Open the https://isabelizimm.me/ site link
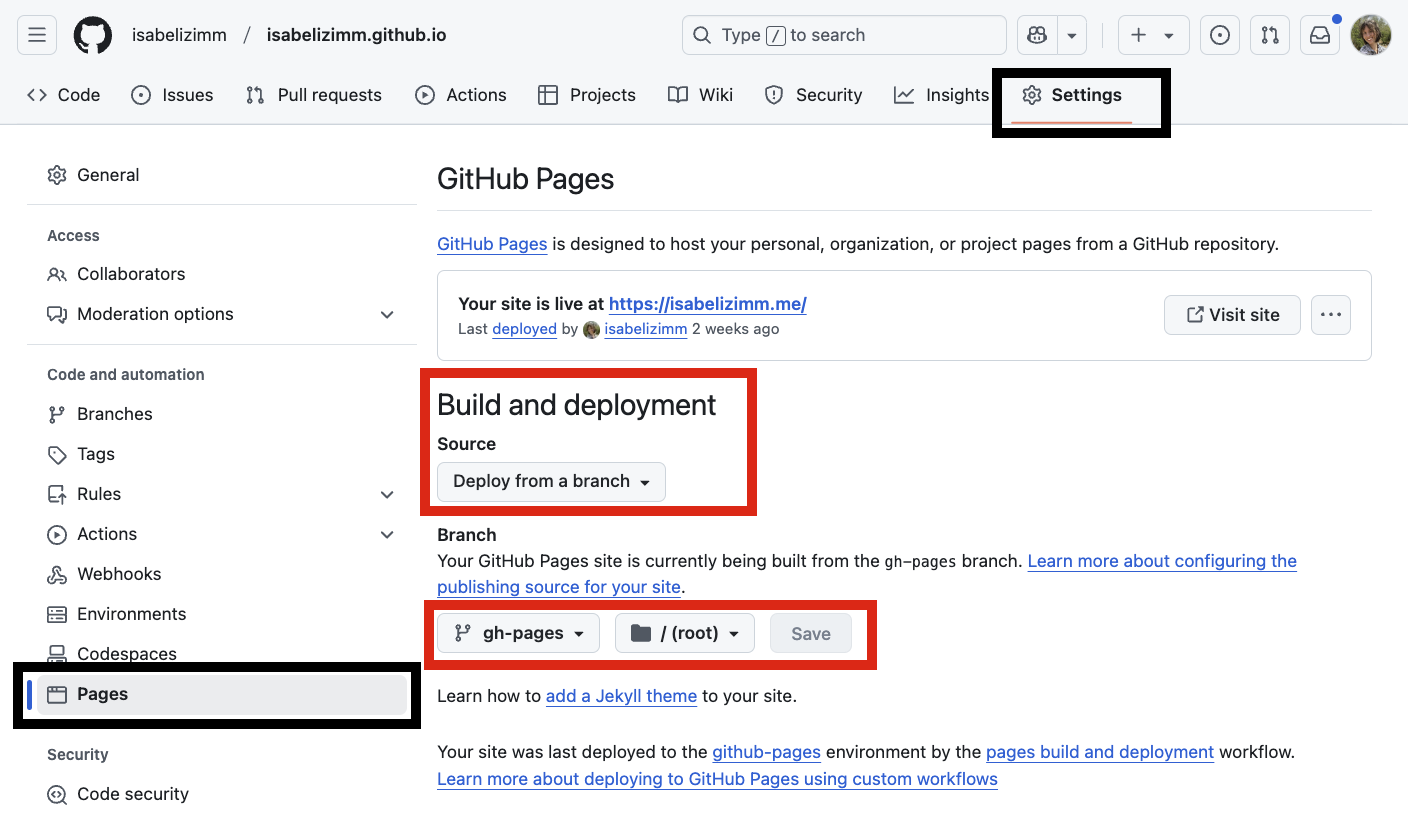This screenshot has width=1408, height=819. [x=707, y=304]
